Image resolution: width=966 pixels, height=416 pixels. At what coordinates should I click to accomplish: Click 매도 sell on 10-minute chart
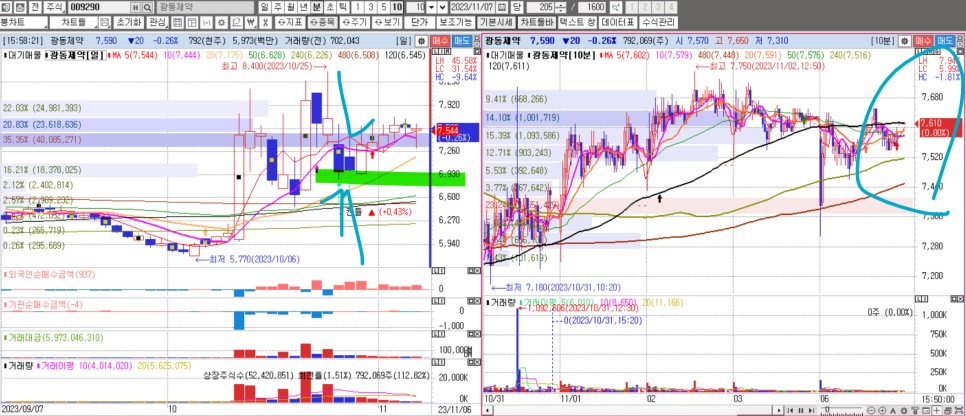[x=945, y=41]
